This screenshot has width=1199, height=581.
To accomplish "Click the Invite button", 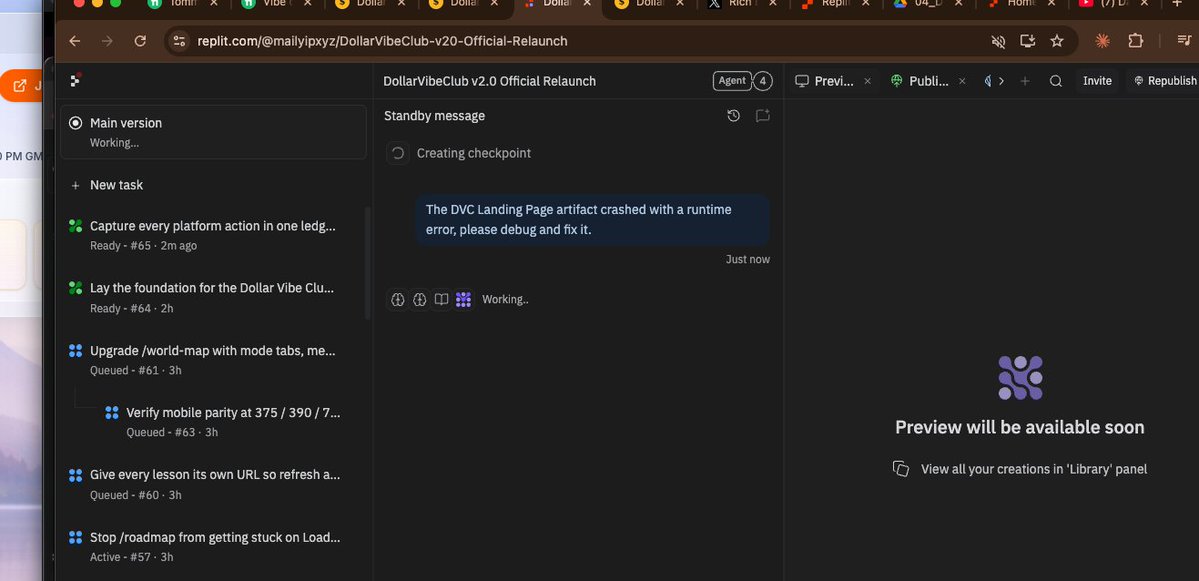I will 1097,81.
